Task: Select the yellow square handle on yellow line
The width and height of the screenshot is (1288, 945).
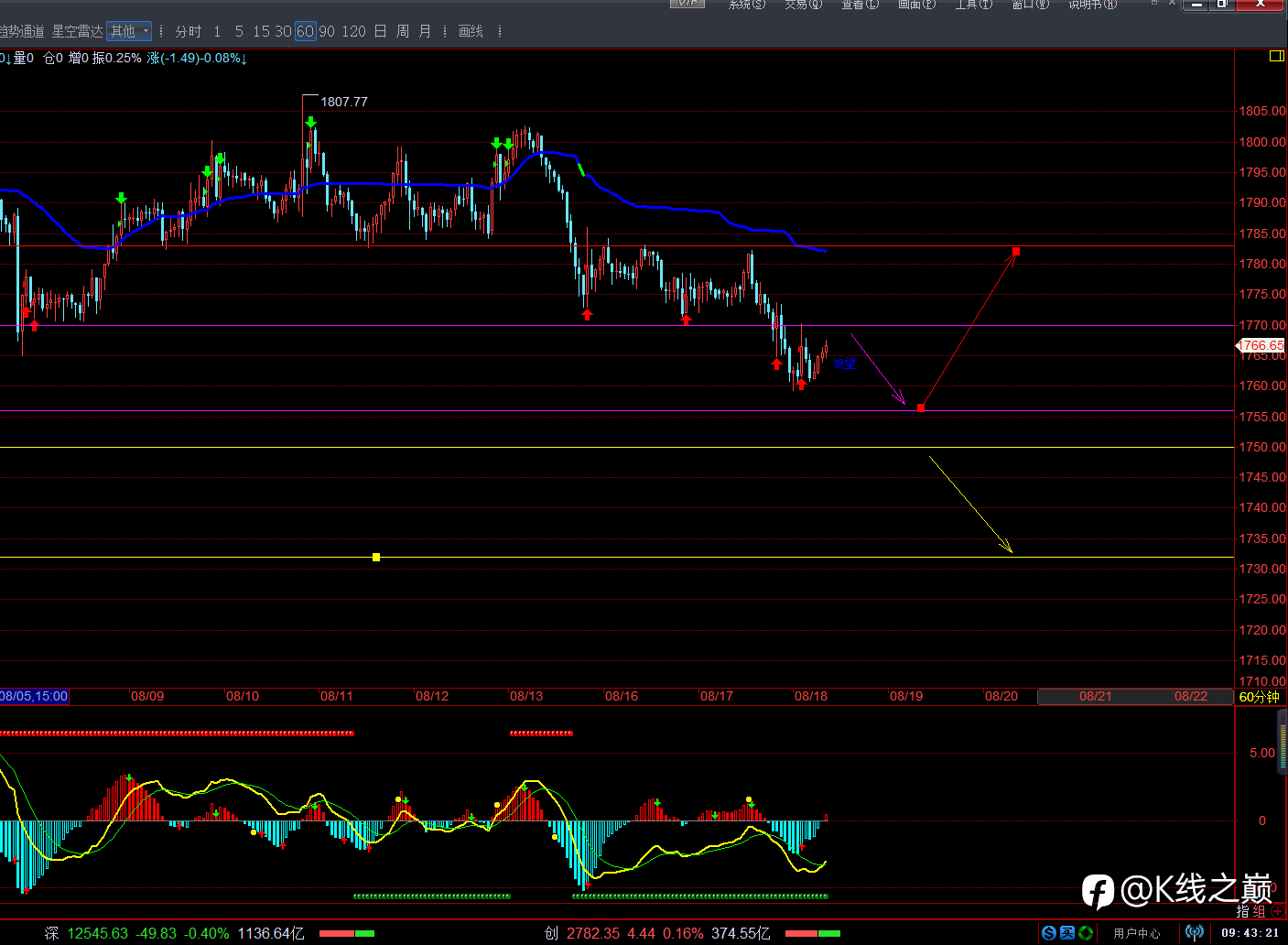Action: (376, 557)
